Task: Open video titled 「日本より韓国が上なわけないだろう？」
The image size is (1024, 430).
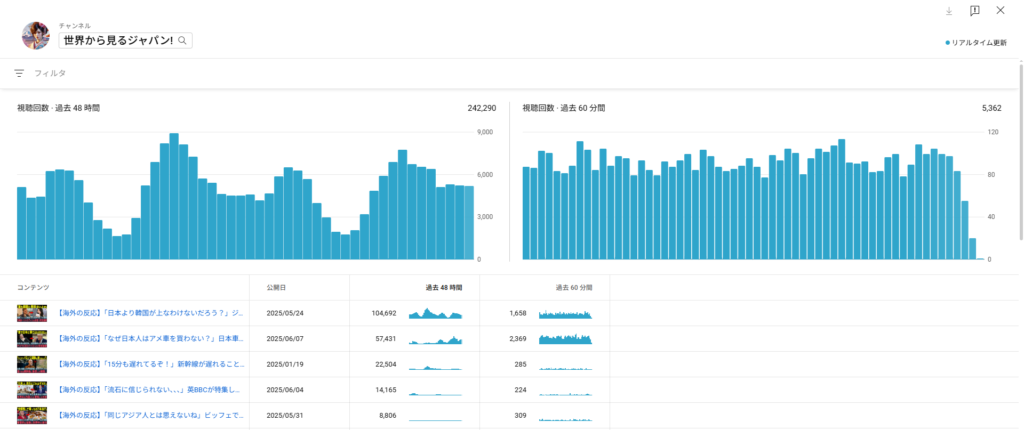Action: tap(150, 314)
